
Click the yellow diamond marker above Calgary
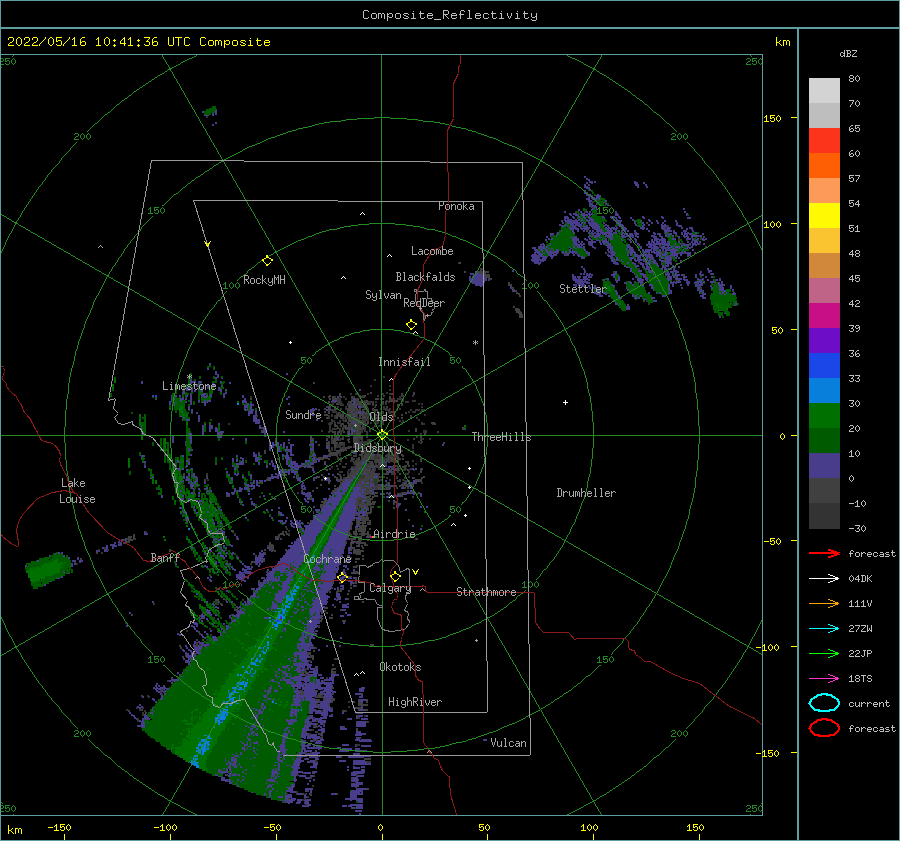395,576
